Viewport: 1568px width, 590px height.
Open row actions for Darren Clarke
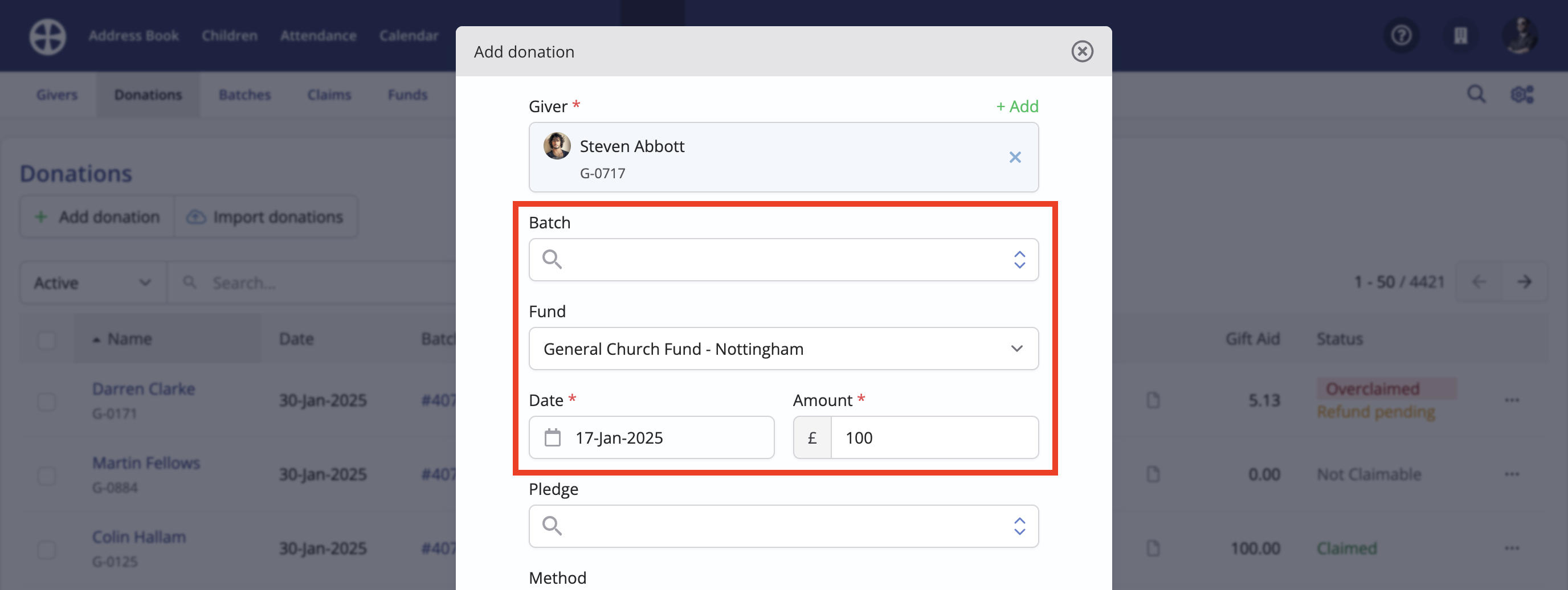point(1512,400)
